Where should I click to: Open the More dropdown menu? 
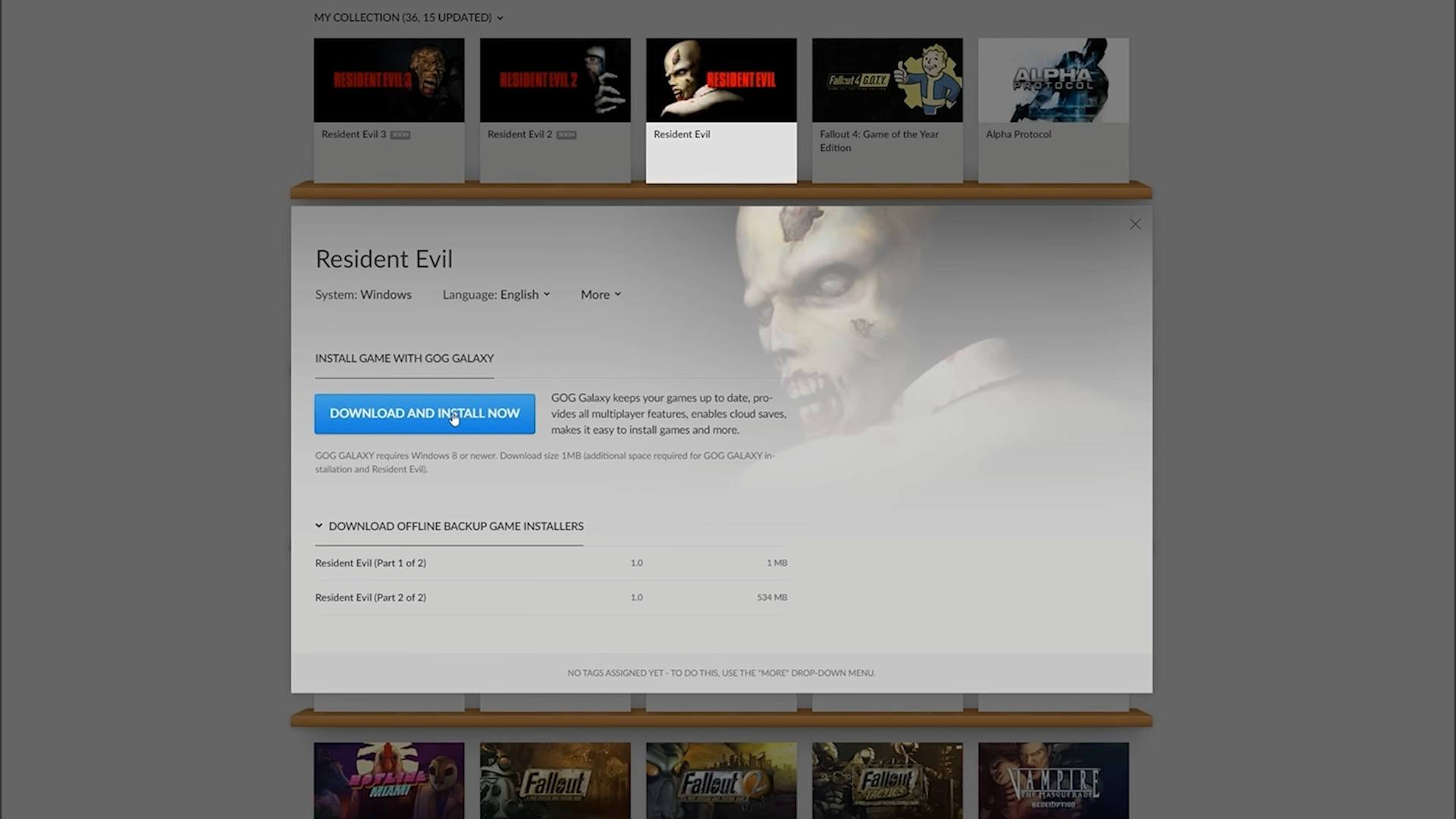pyautogui.click(x=601, y=294)
